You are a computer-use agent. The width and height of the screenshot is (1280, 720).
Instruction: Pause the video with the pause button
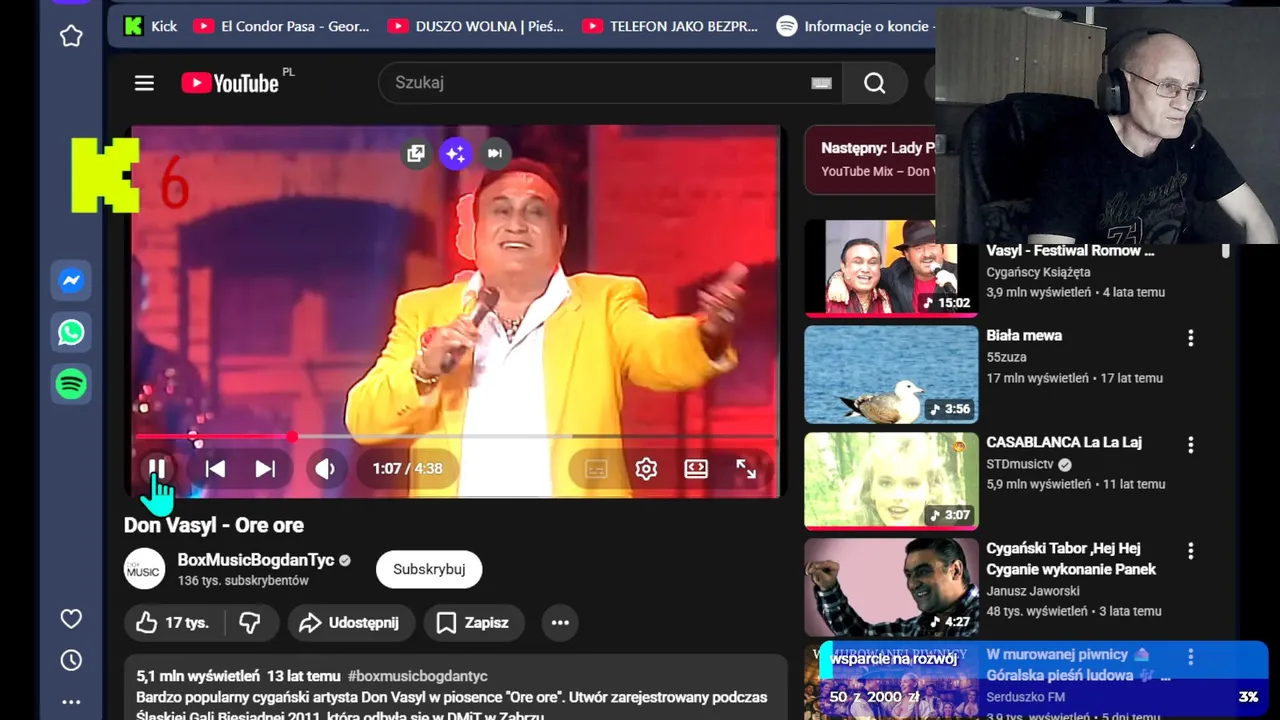click(x=157, y=468)
